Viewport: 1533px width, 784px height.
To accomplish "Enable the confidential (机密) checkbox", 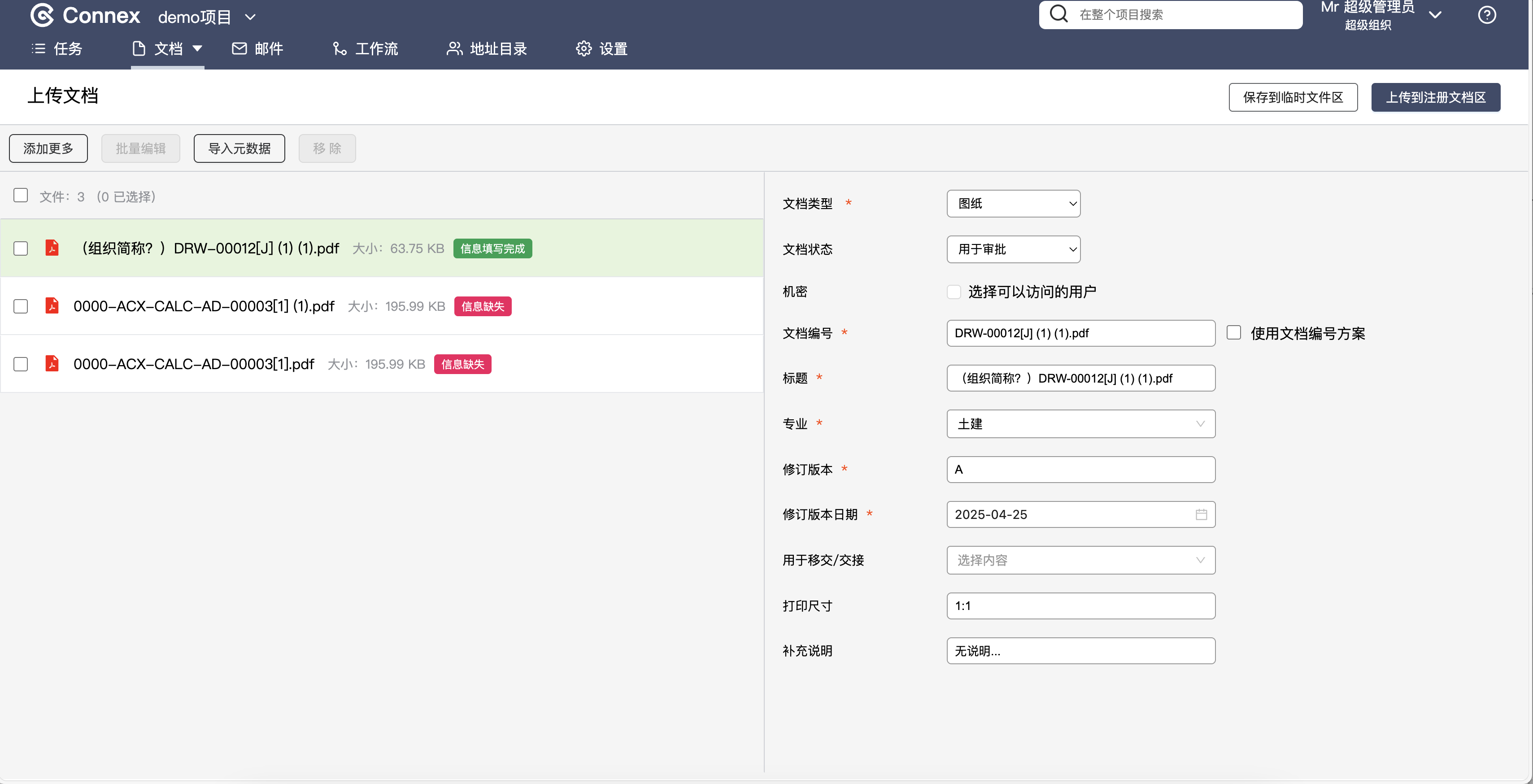I will click(954, 292).
